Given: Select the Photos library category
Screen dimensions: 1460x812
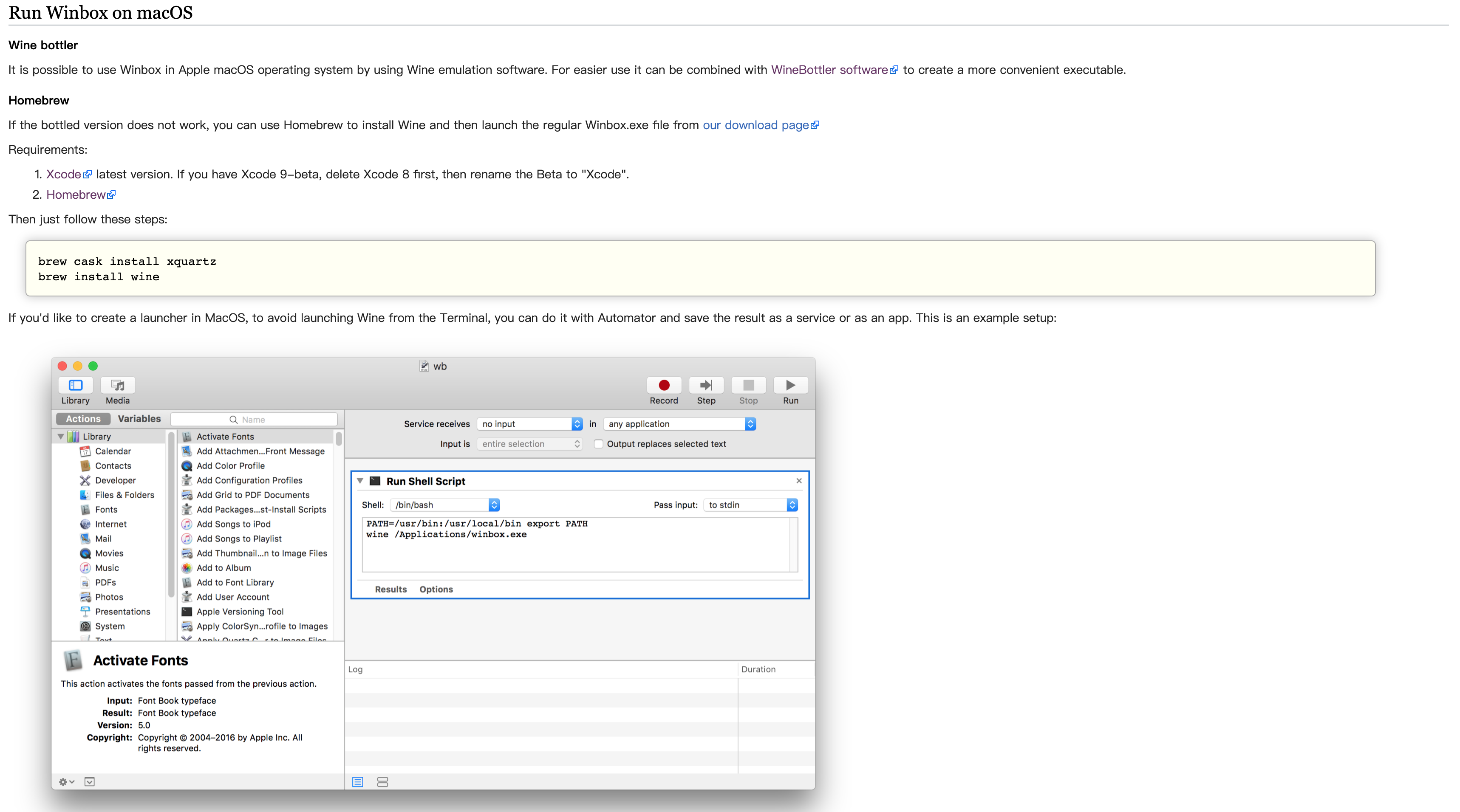Looking at the screenshot, I should click(x=109, y=597).
